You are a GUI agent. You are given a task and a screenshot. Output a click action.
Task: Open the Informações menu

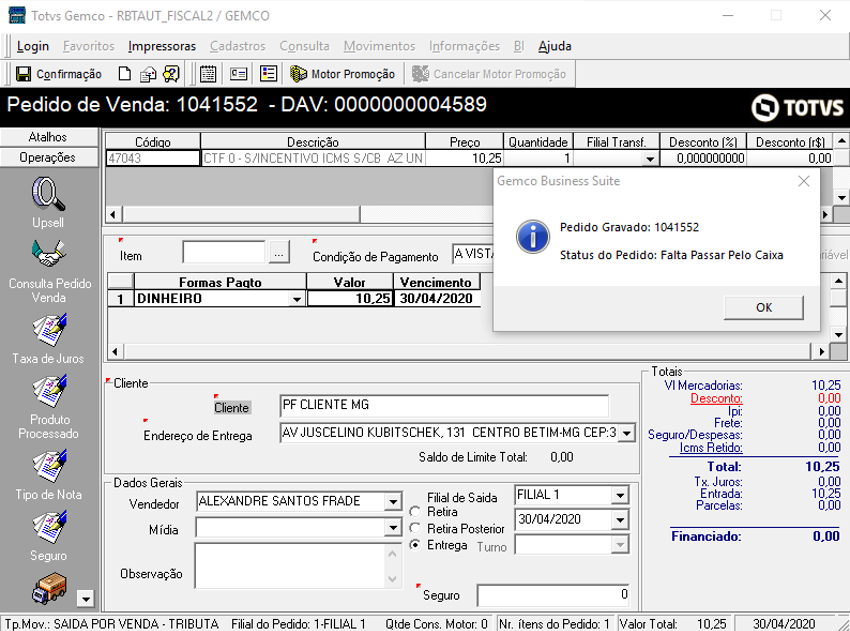pos(464,47)
